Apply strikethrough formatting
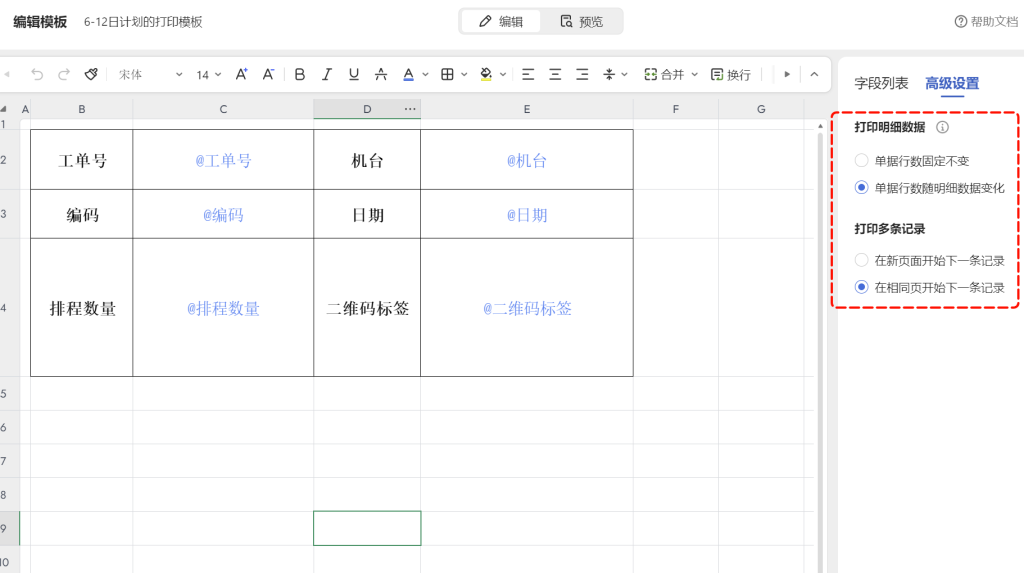The image size is (1024, 573). tap(381, 74)
